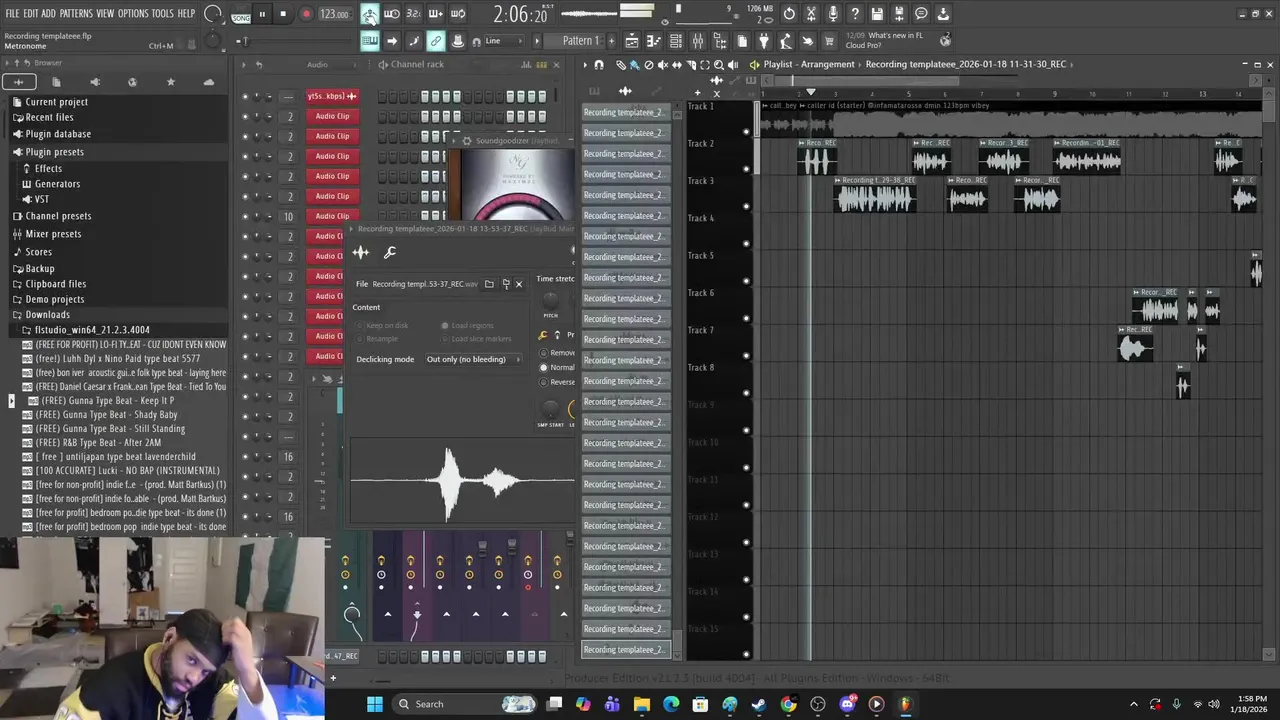Select the Paint brush tool in Playlist
The width and height of the screenshot is (1280, 720).
pyautogui.click(x=634, y=64)
